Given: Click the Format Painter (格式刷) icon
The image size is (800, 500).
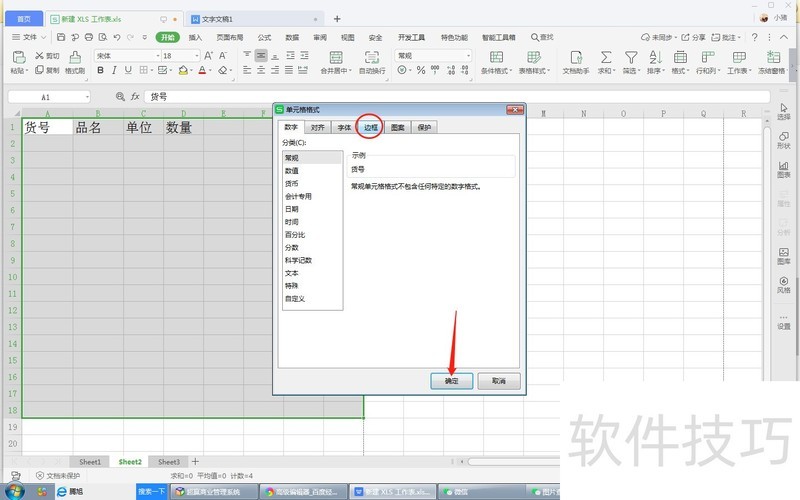Looking at the screenshot, I should [74, 57].
